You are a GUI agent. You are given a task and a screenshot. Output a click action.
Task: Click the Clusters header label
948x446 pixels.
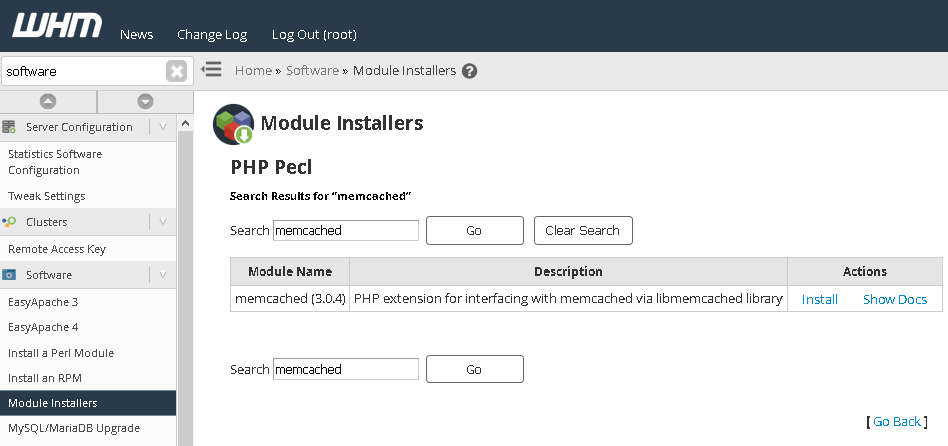[47, 222]
